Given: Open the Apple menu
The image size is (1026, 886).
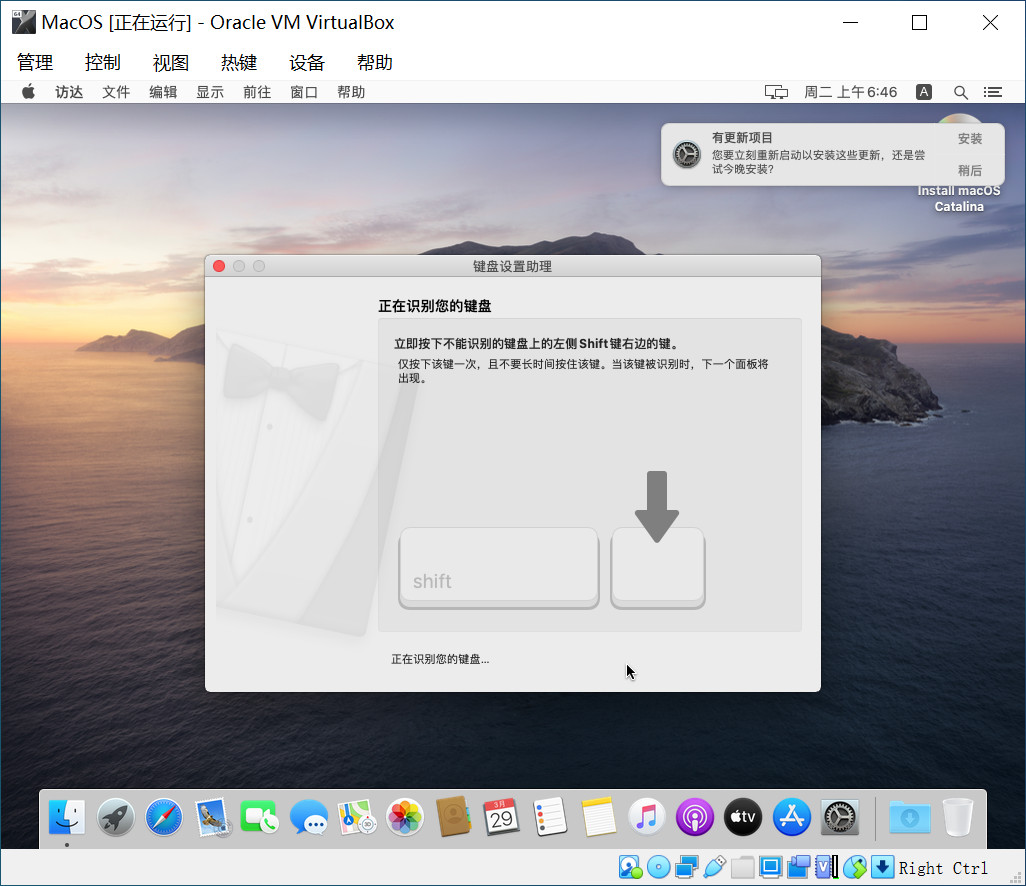Looking at the screenshot, I should point(28,92).
